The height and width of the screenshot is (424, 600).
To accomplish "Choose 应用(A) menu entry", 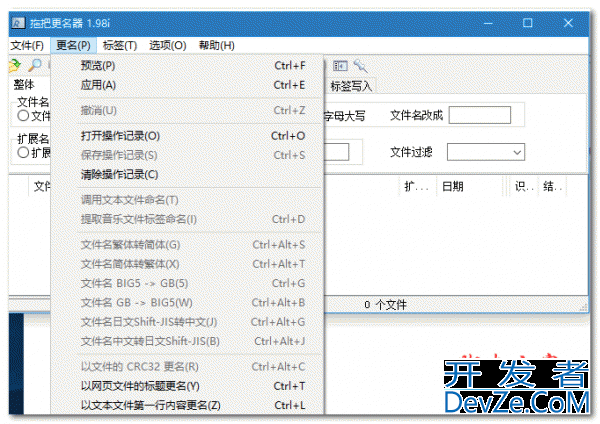I will 188,85.
